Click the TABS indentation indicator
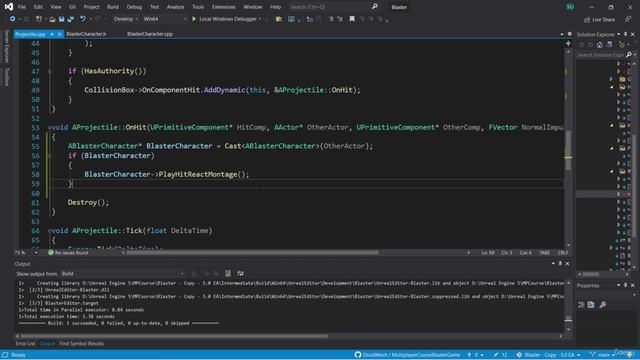640x360 pixels. pos(544,253)
